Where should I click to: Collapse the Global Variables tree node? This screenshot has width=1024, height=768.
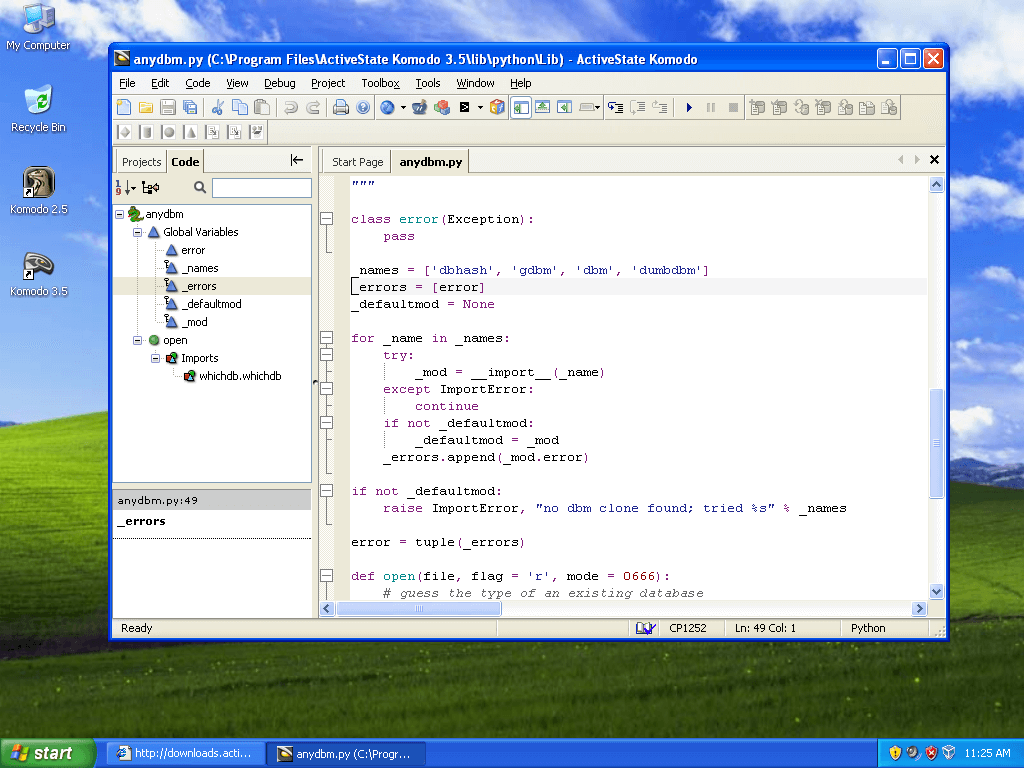(137, 232)
